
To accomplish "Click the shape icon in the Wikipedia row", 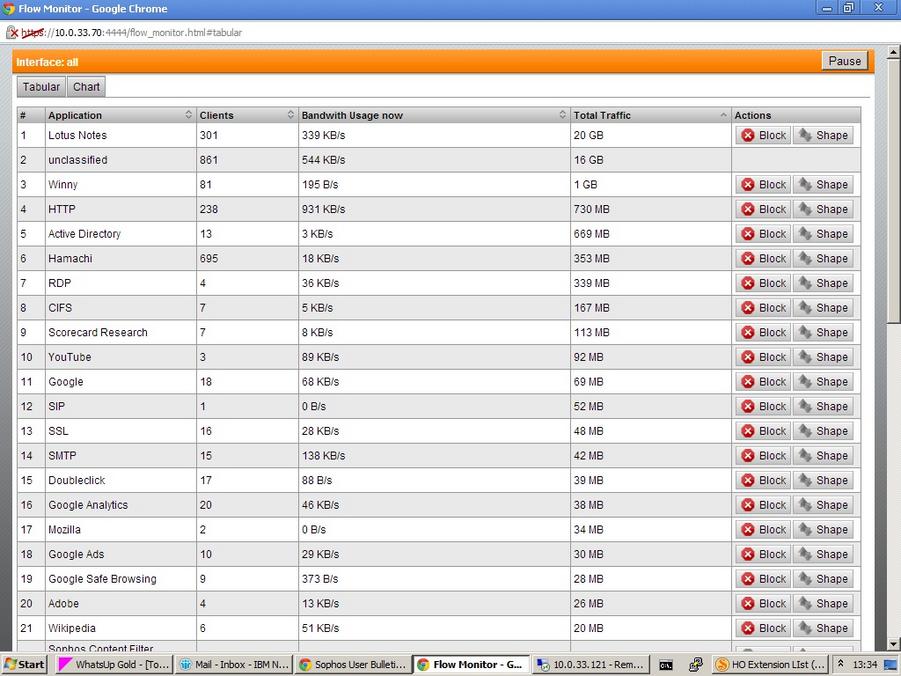I will pos(806,628).
